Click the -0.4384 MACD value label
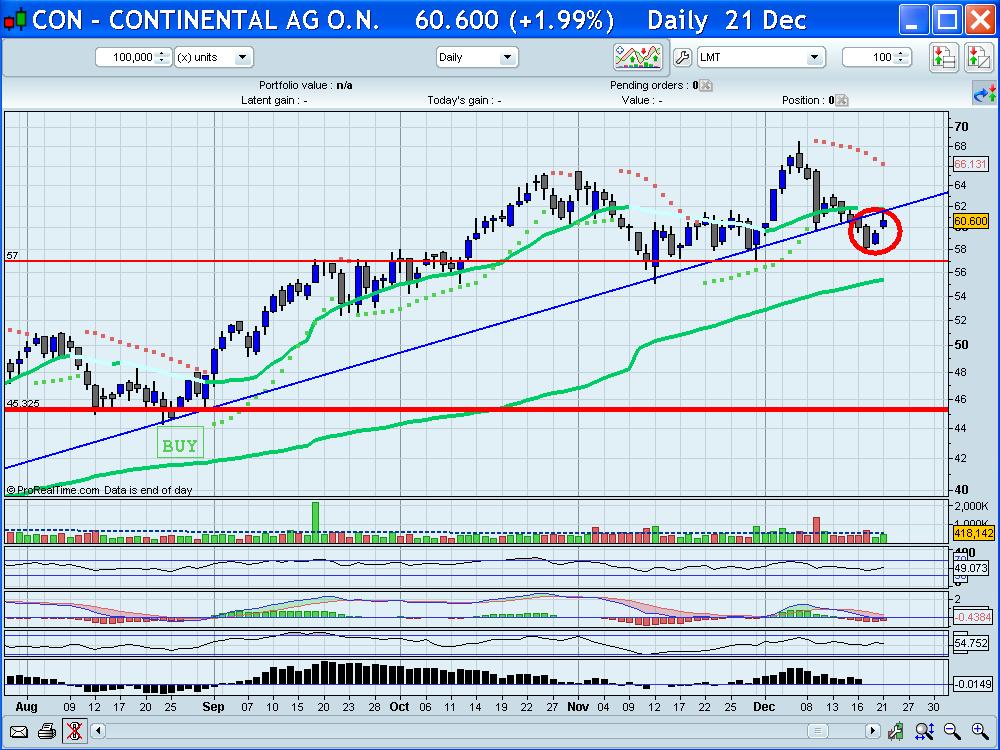The height and width of the screenshot is (750, 1000). point(972,617)
